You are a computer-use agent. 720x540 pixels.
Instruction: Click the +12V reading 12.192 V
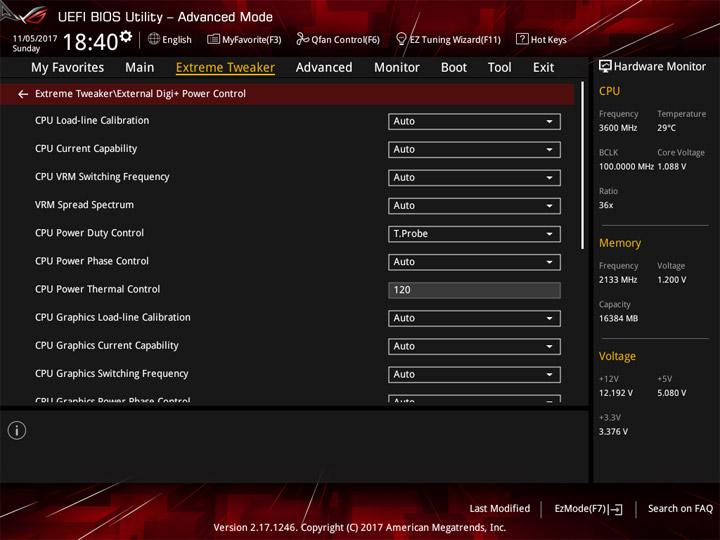[x=615, y=394]
